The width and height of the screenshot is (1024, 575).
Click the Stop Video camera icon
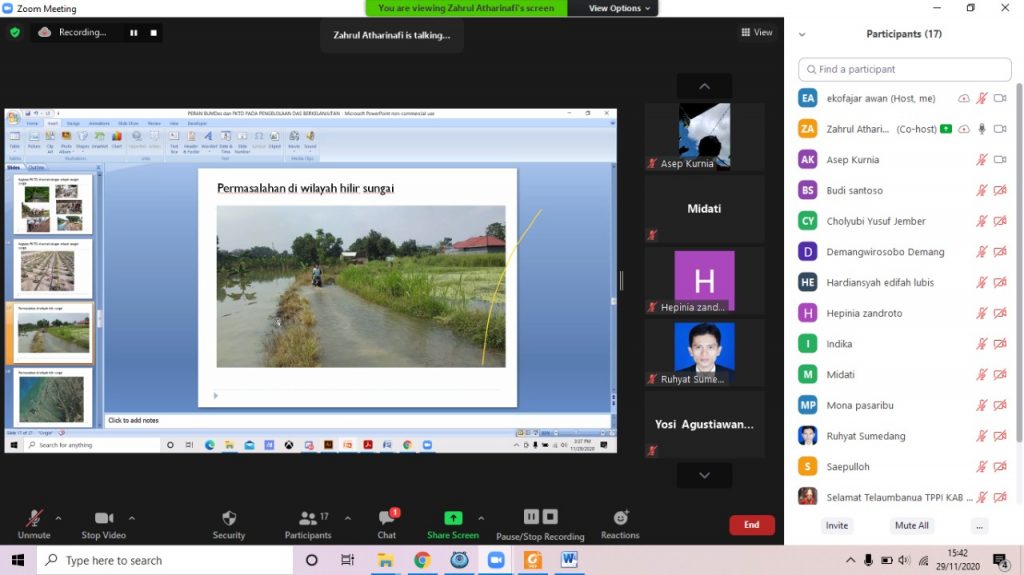pyautogui.click(x=104, y=518)
